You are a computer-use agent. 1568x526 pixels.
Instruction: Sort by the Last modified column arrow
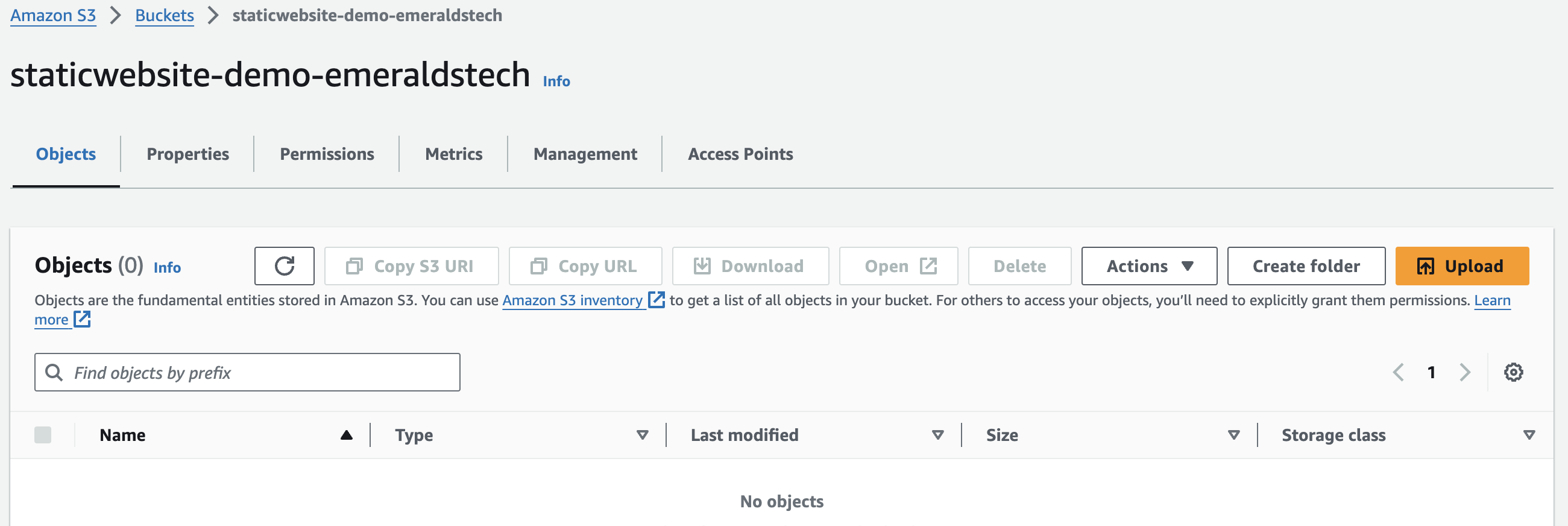[937, 435]
